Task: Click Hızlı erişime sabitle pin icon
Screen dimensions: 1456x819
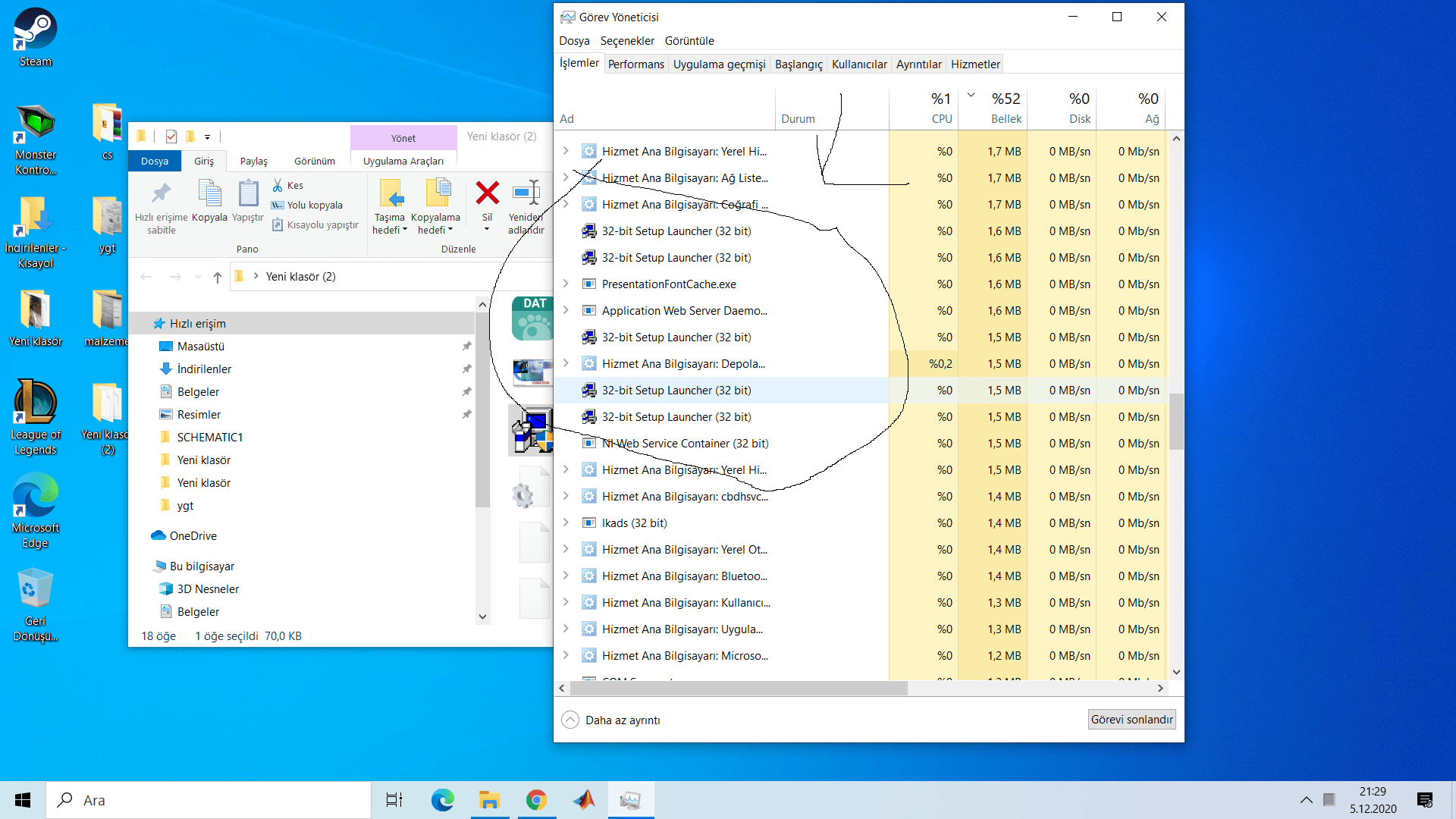Action: 161,193
